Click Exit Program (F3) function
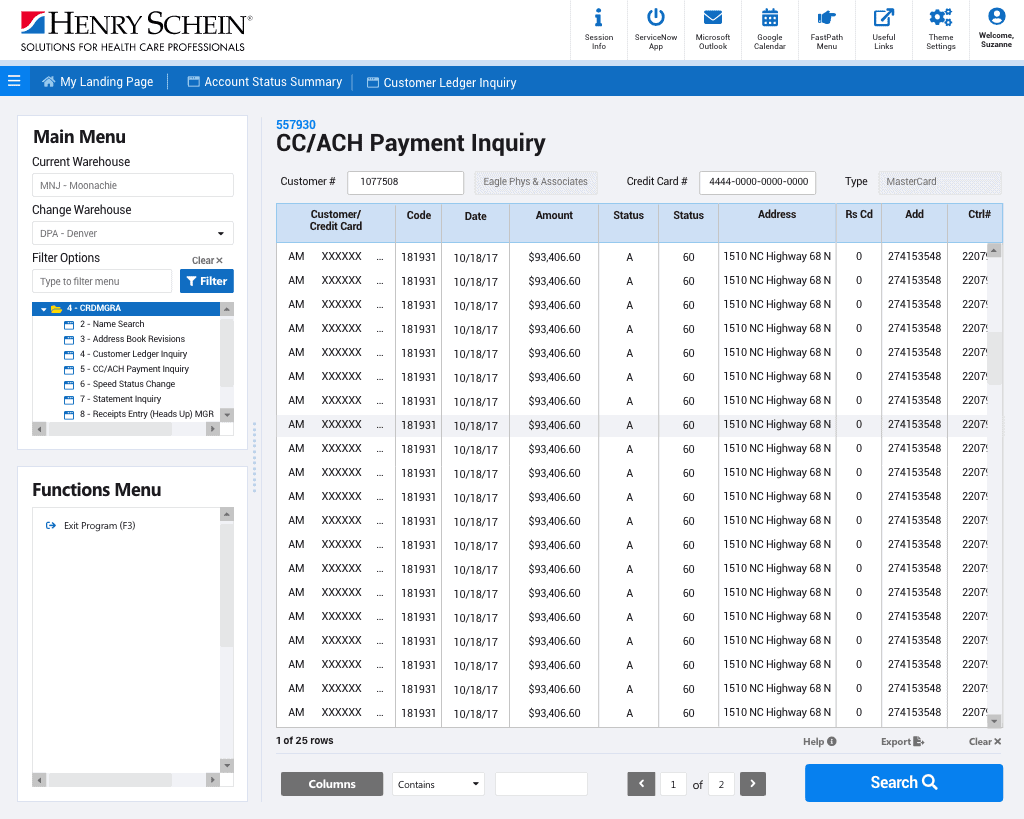1024x819 pixels. [x=99, y=526]
